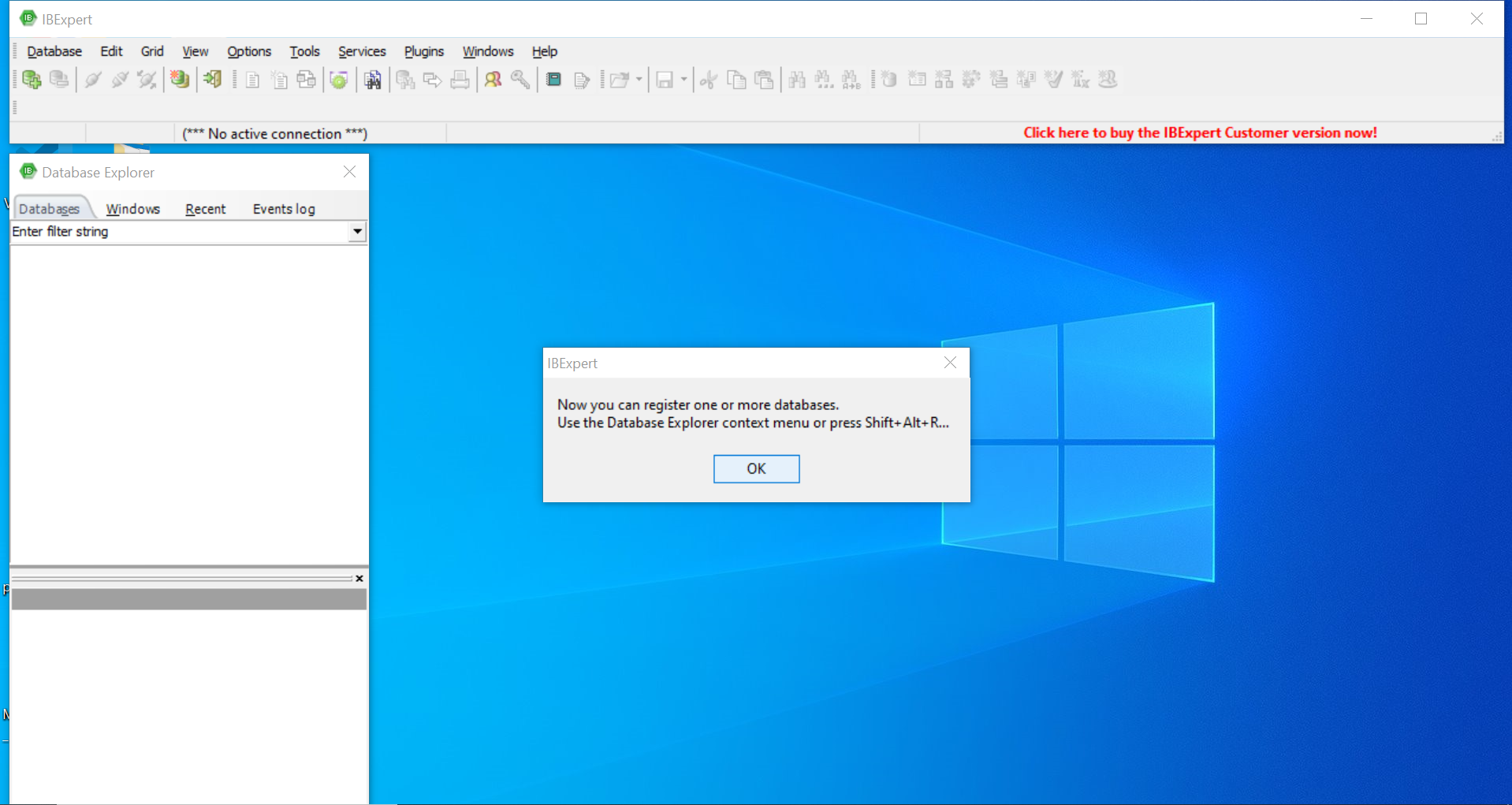Click the key Grant Manager icon
This screenshot has height=805, width=1512.
(x=520, y=80)
